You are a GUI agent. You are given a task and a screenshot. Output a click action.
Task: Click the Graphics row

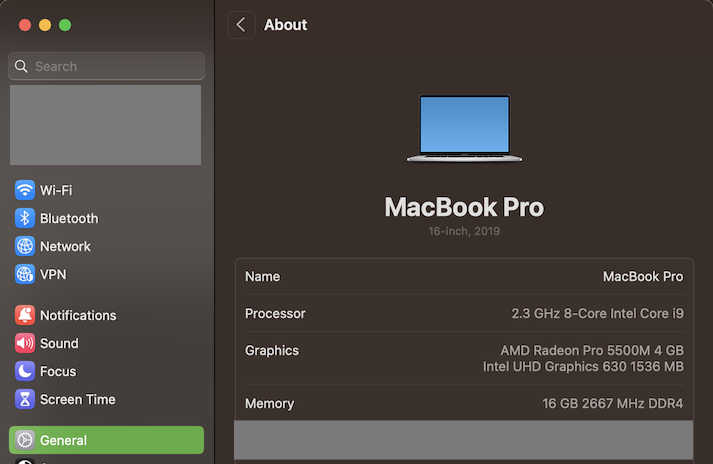click(x=464, y=358)
